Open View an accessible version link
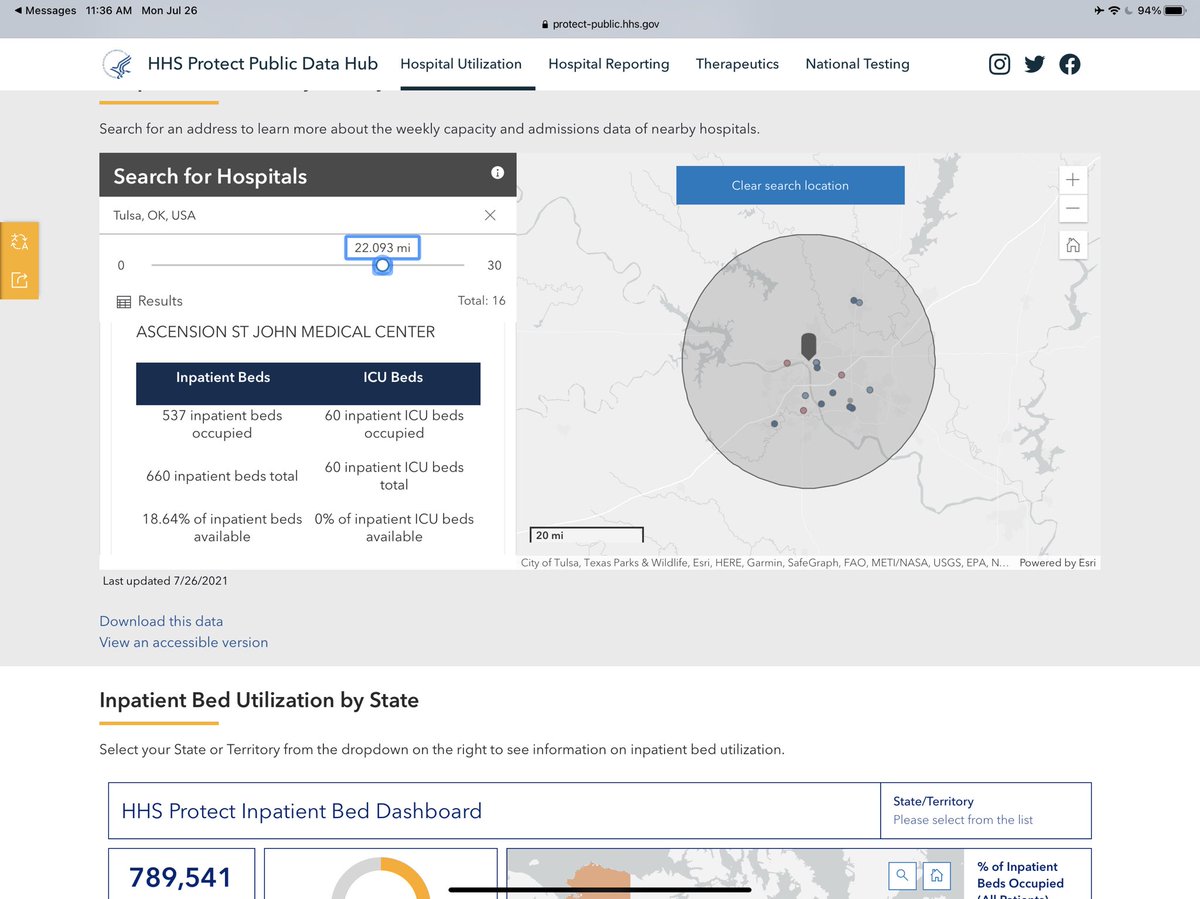This screenshot has height=899, width=1200. coord(184,642)
